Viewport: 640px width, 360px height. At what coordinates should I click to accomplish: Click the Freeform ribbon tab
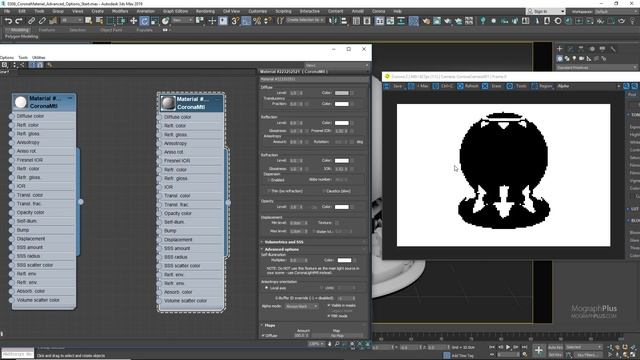tap(47, 30)
